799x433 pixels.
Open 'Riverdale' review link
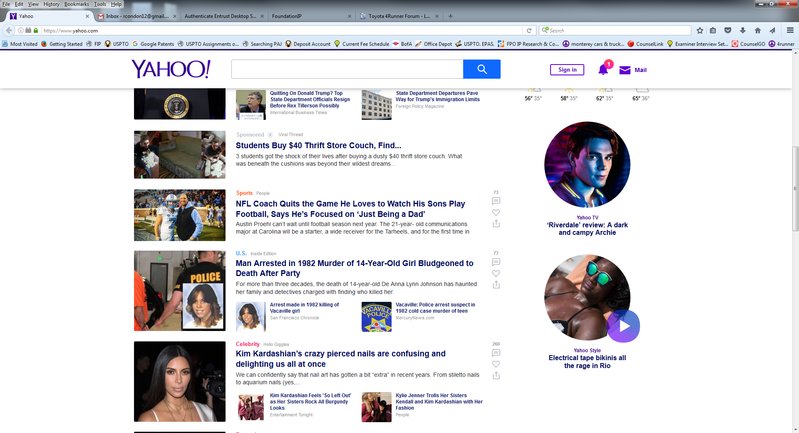coord(587,229)
